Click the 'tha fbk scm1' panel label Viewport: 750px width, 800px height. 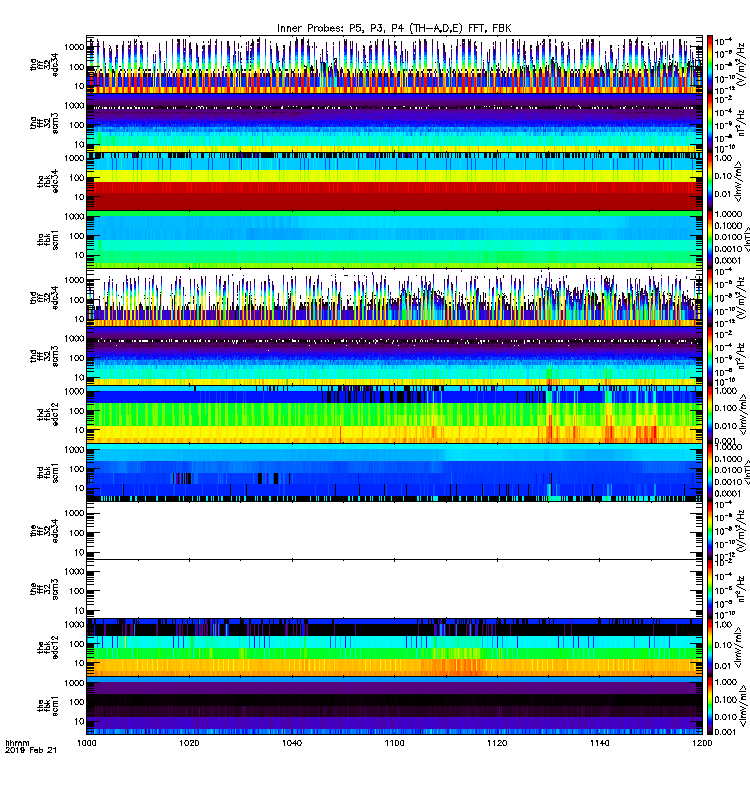pos(48,240)
